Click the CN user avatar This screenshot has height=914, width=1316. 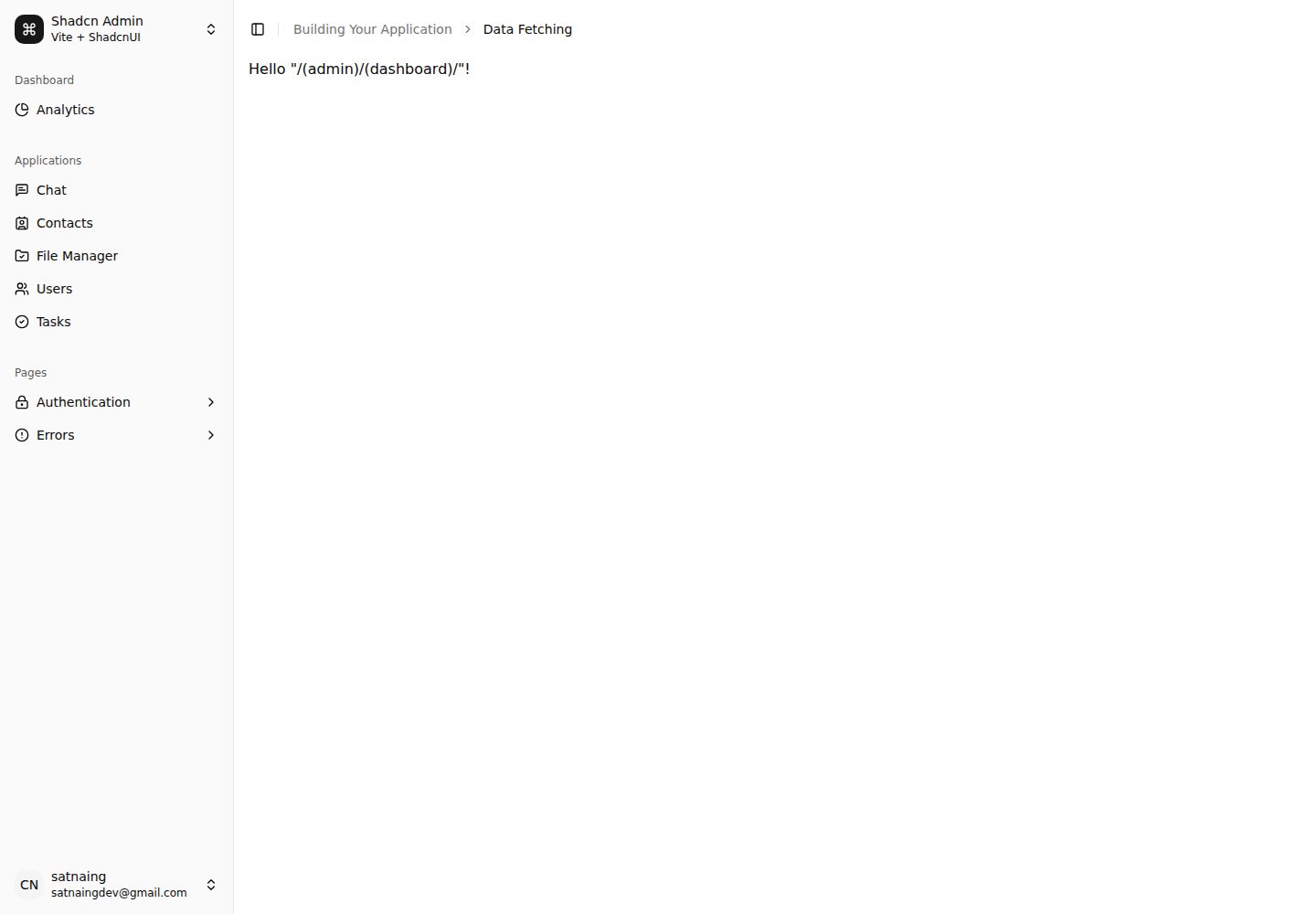point(29,885)
